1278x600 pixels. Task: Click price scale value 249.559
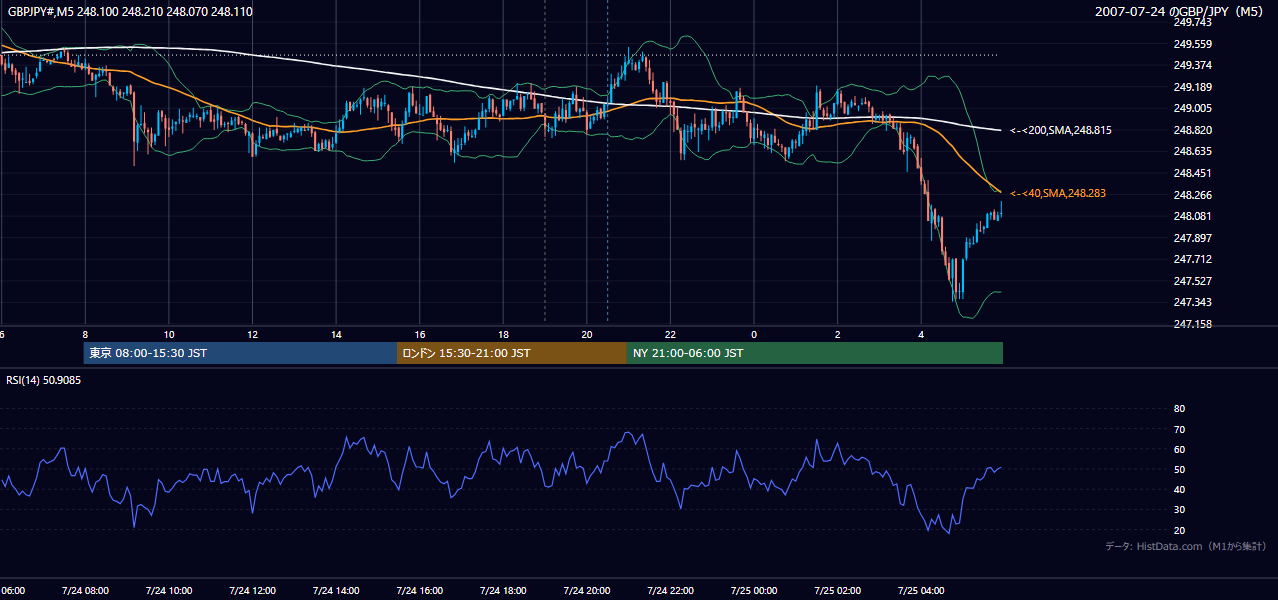1192,44
